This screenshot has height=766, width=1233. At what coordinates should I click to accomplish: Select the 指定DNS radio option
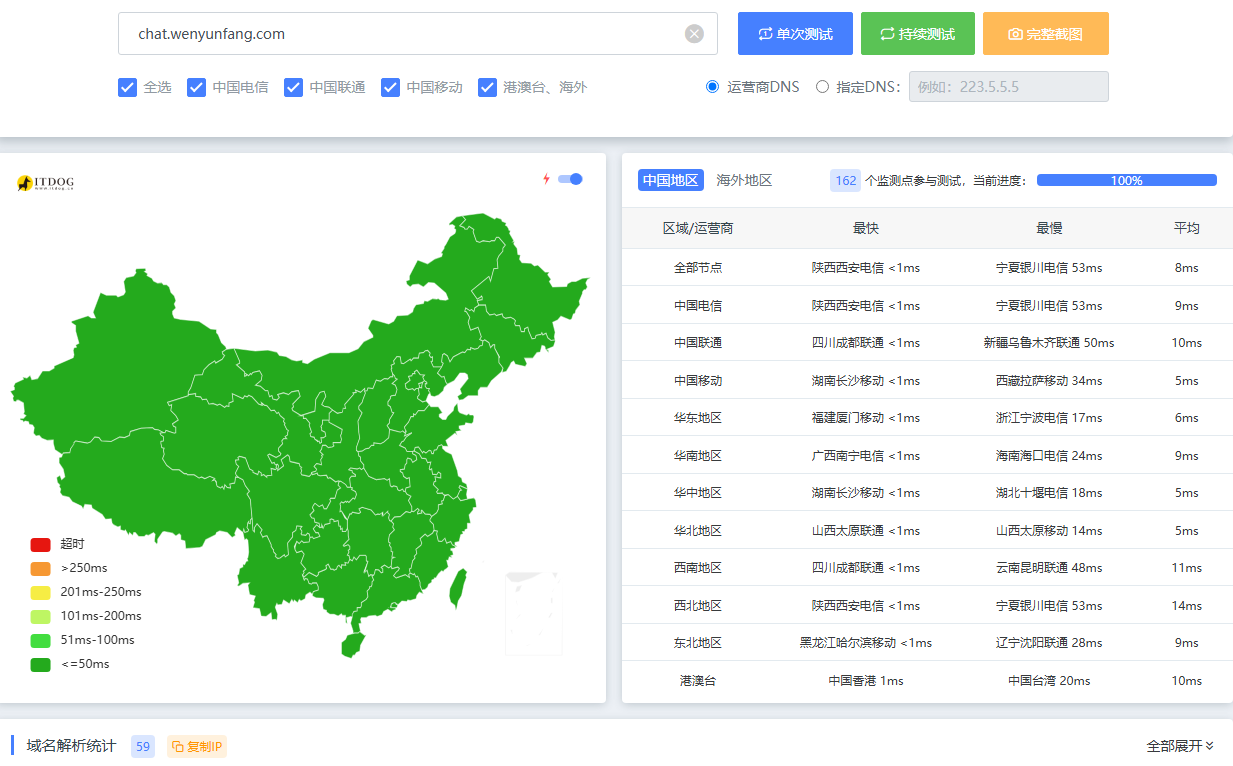coord(822,87)
